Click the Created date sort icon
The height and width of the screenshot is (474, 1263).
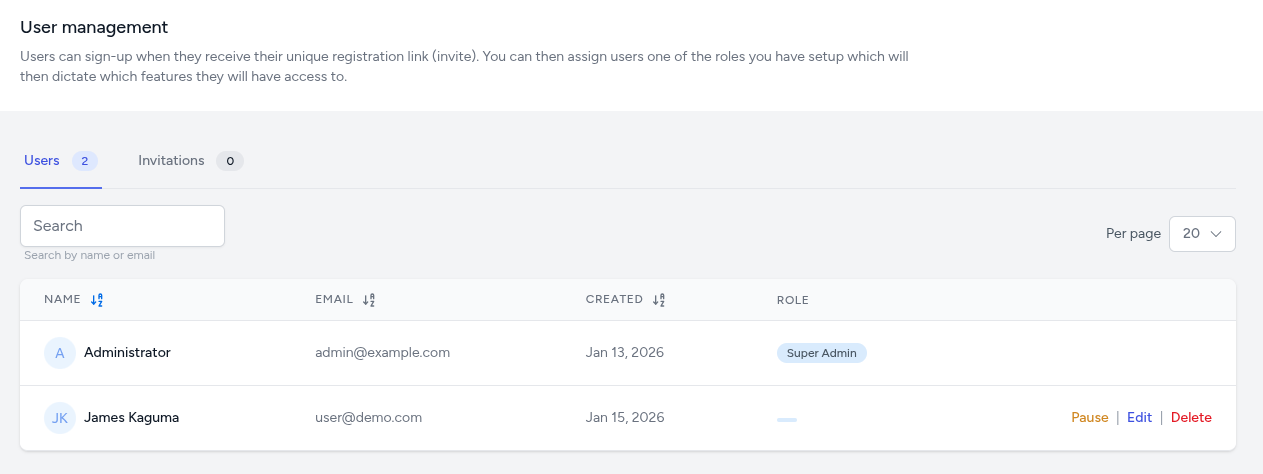tap(659, 300)
